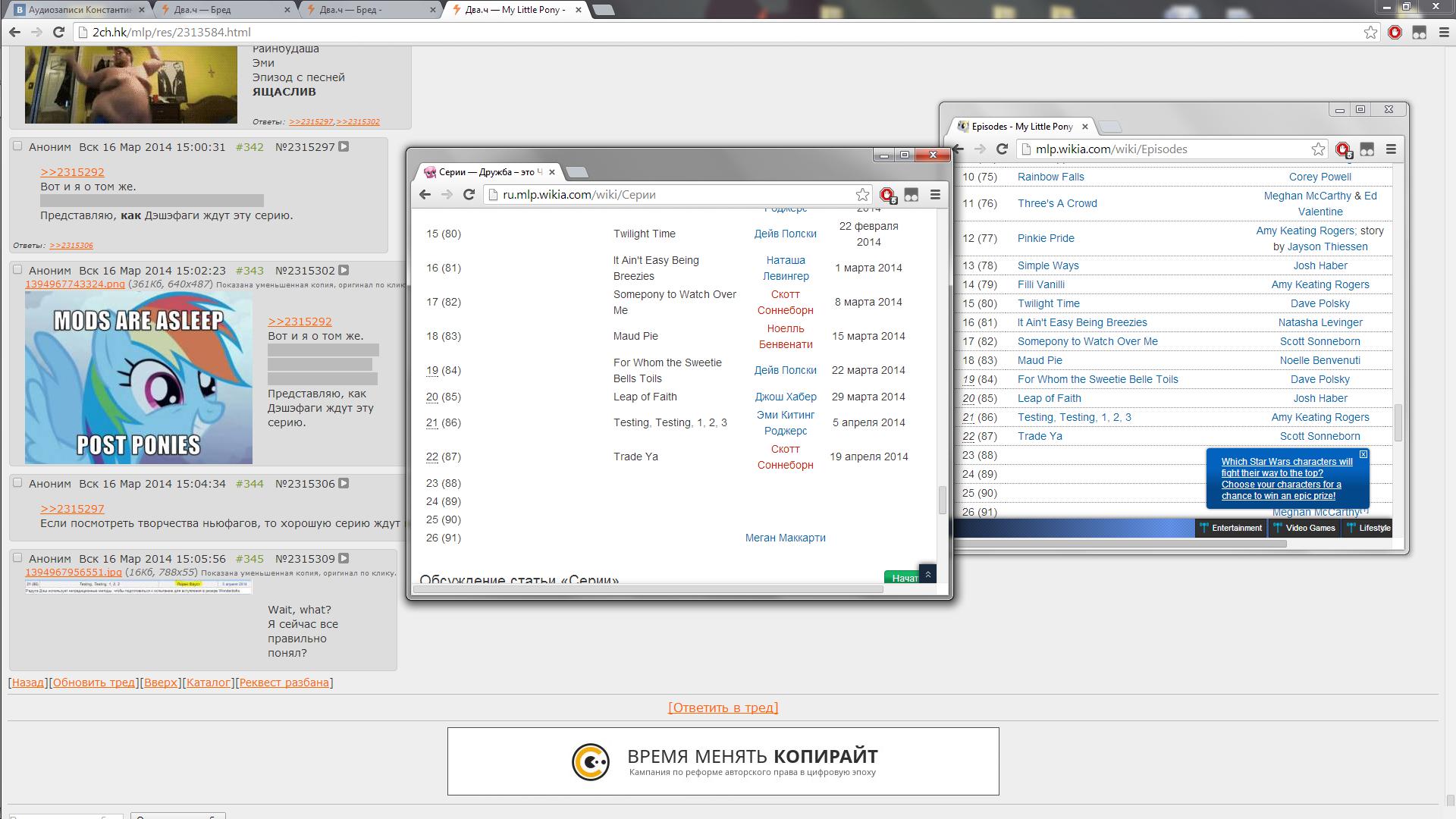Go back in the ru.mlp.wikia window
Viewport: 1456px width, 819px height.
coord(425,195)
